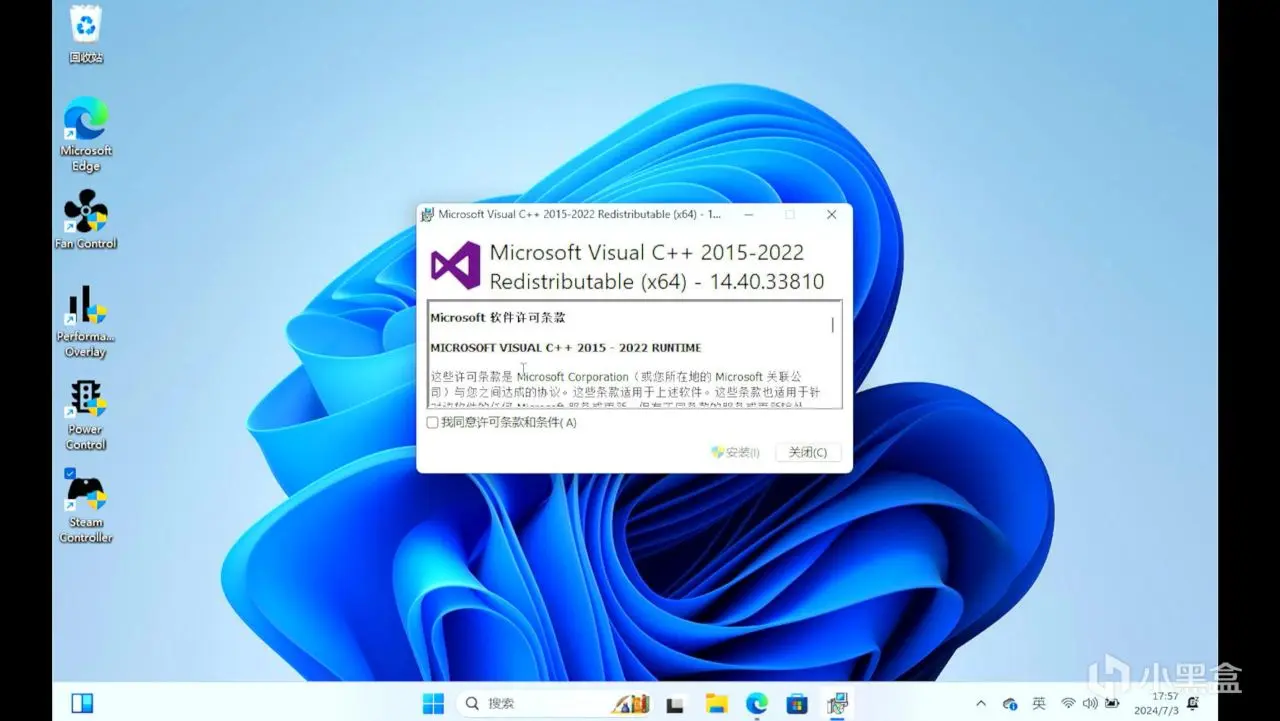Open the Recycle Bin desktop icon
The height and width of the screenshot is (721, 1280).
point(86,33)
